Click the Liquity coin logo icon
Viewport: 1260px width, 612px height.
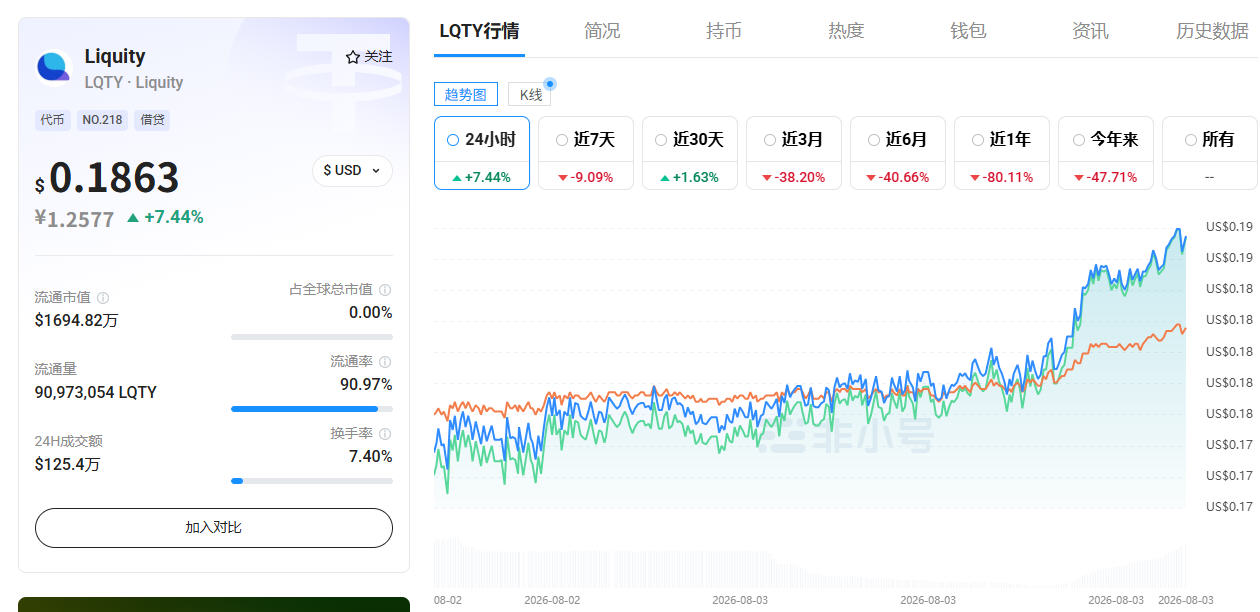[x=53, y=67]
